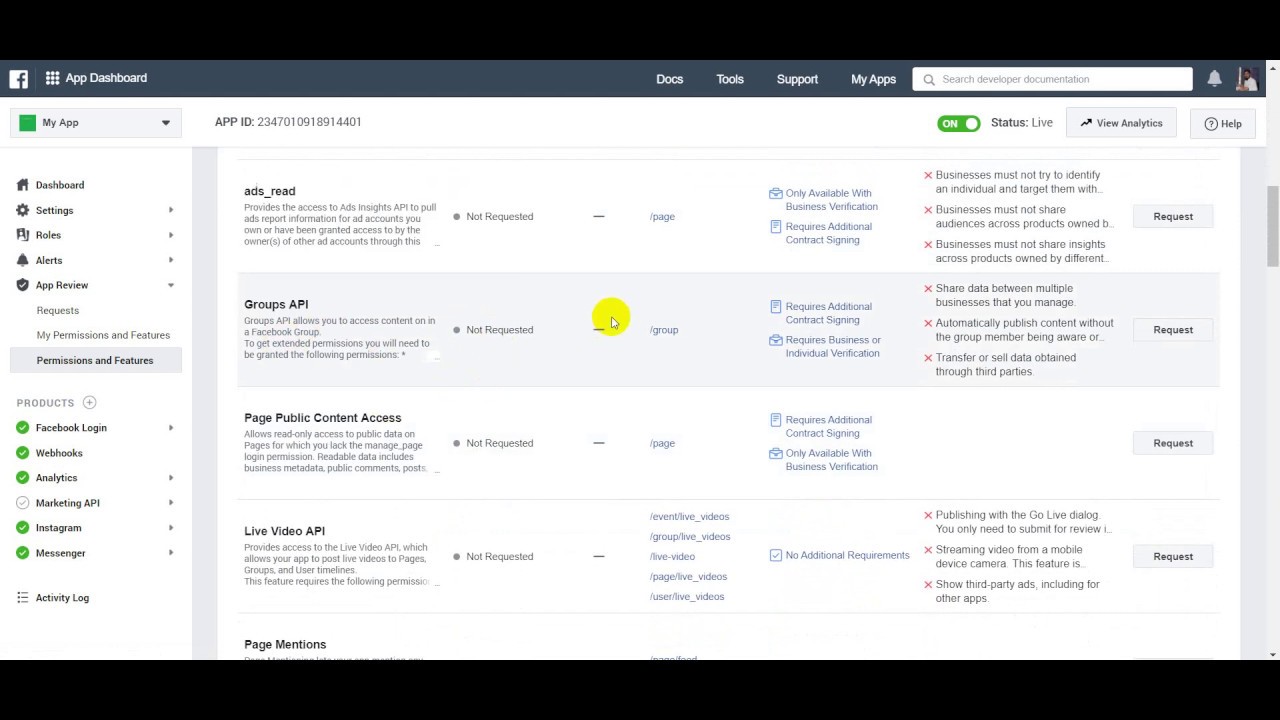Viewport: 1280px width, 720px height.
Task: Select the Permissions and Features sidebar item
Action: click(x=96, y=360)
